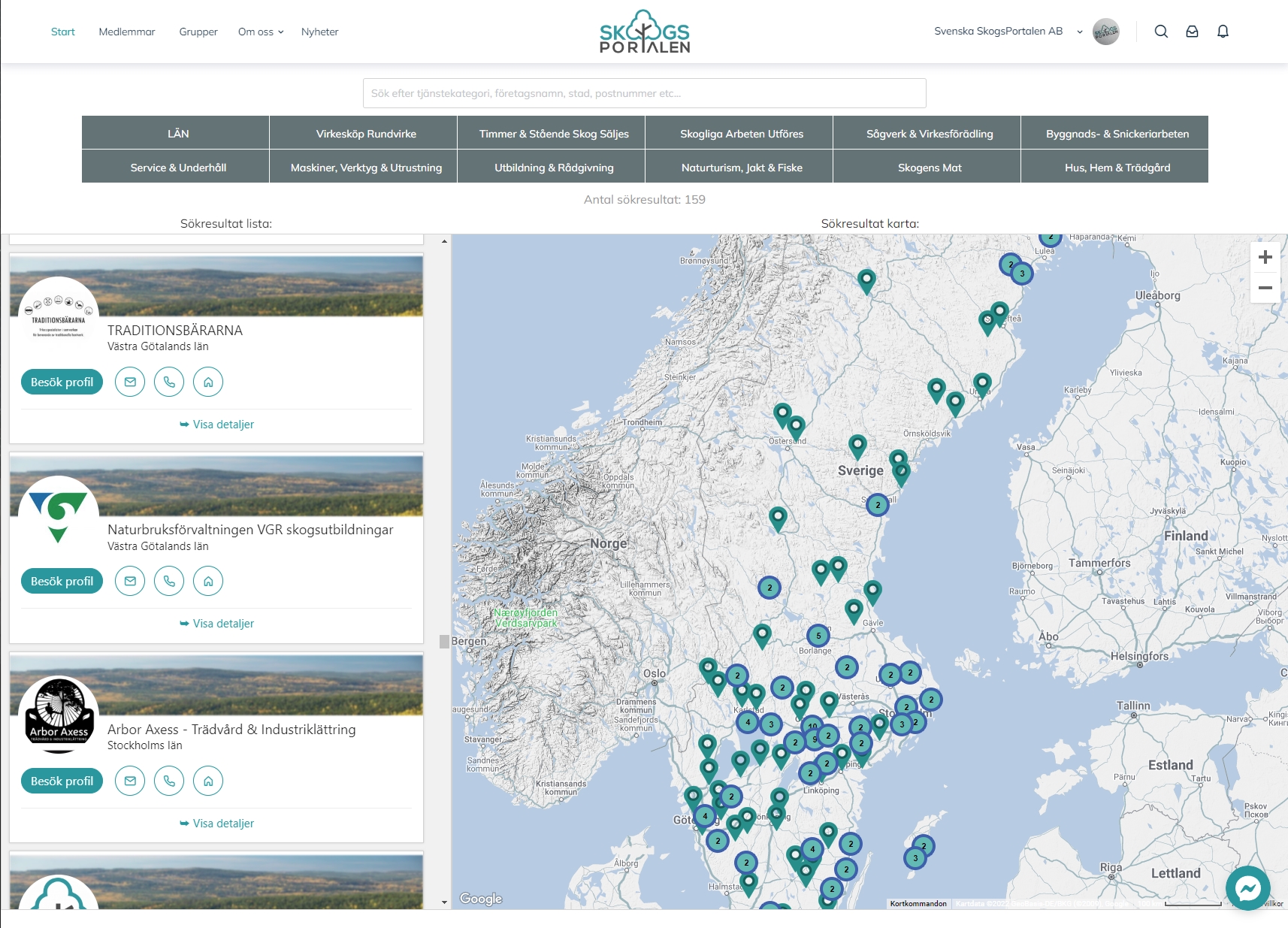1288x928 pixels.
Task: Click the phone icon for Naturbruksförvaltningen VGR
Action: click(169, 581)
